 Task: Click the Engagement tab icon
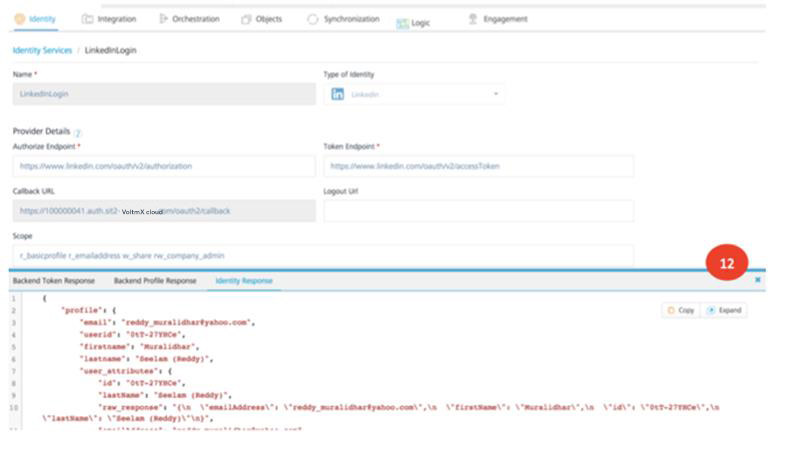473,19
